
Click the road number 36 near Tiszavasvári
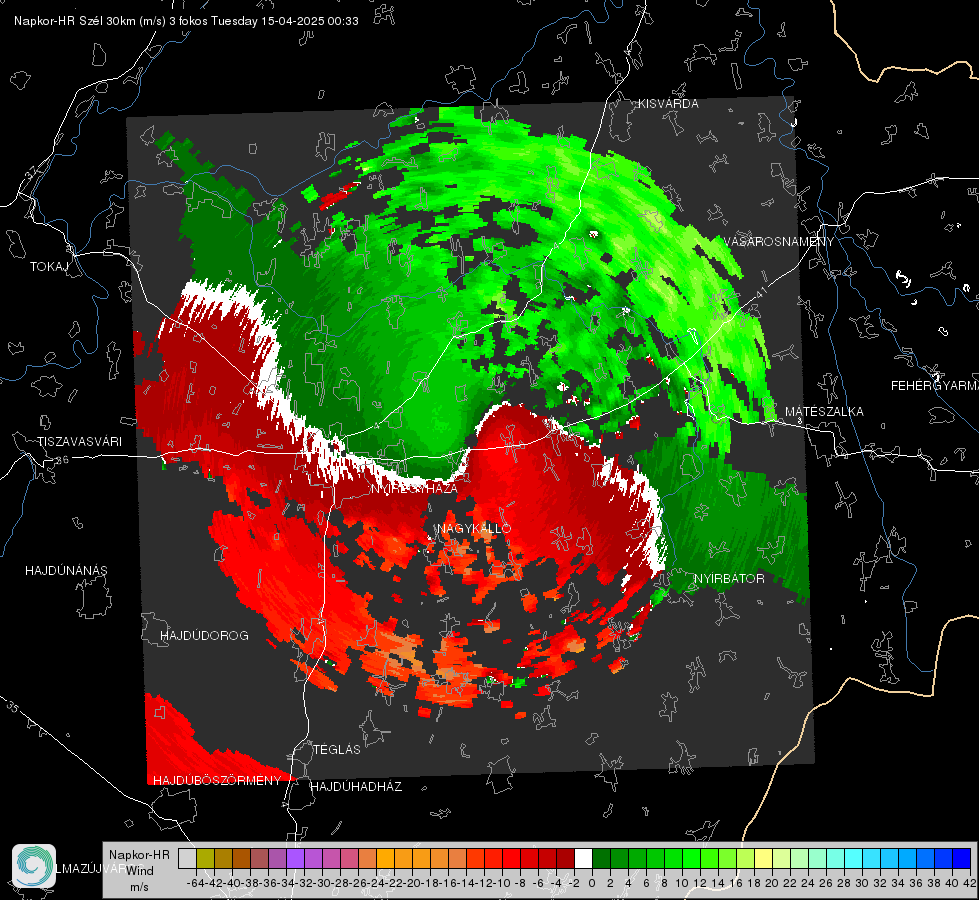(x=62, y=460)
